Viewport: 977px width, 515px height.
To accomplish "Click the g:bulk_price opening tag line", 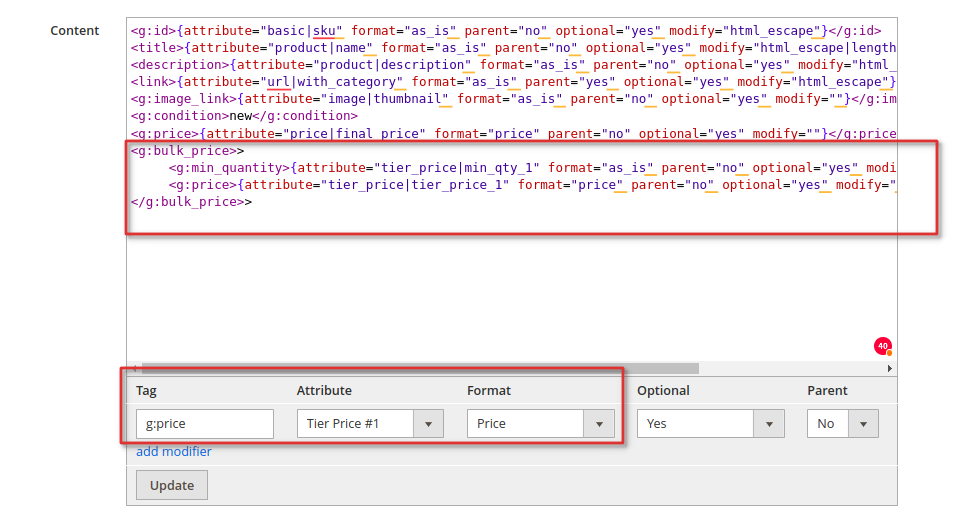I will click(x=188, y=151).
